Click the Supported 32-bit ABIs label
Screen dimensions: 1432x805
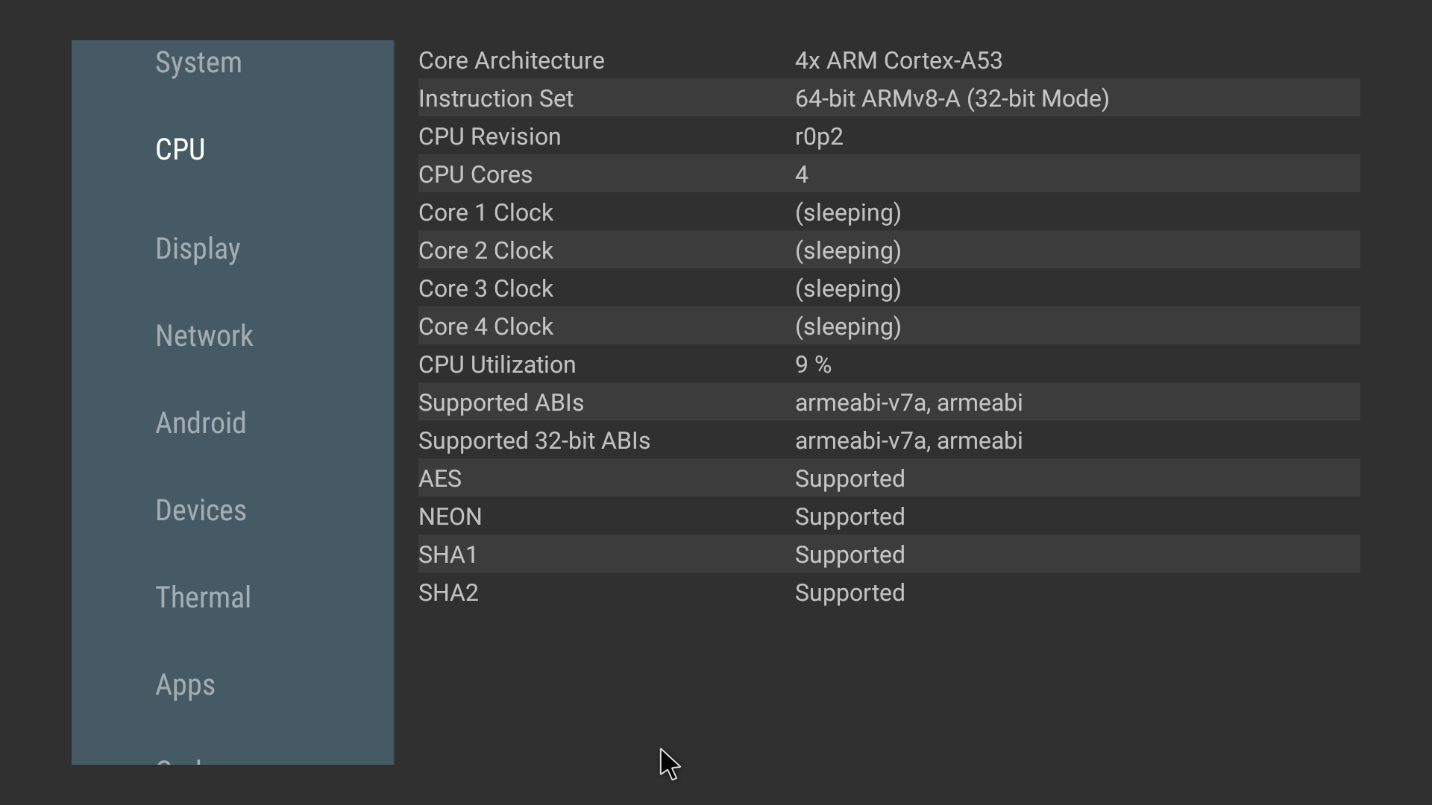[x=534, y=441]
